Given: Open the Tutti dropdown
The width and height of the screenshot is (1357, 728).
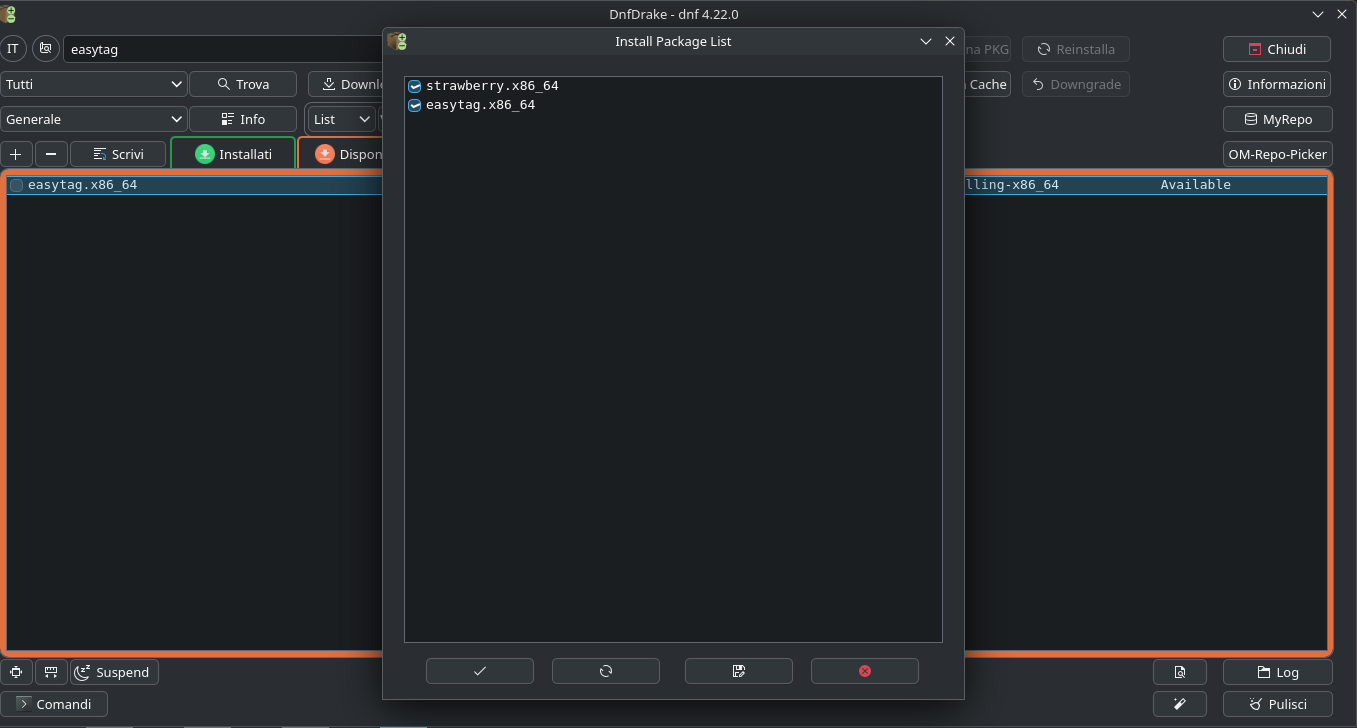Looking at the screenshot, I should (93, 85).
